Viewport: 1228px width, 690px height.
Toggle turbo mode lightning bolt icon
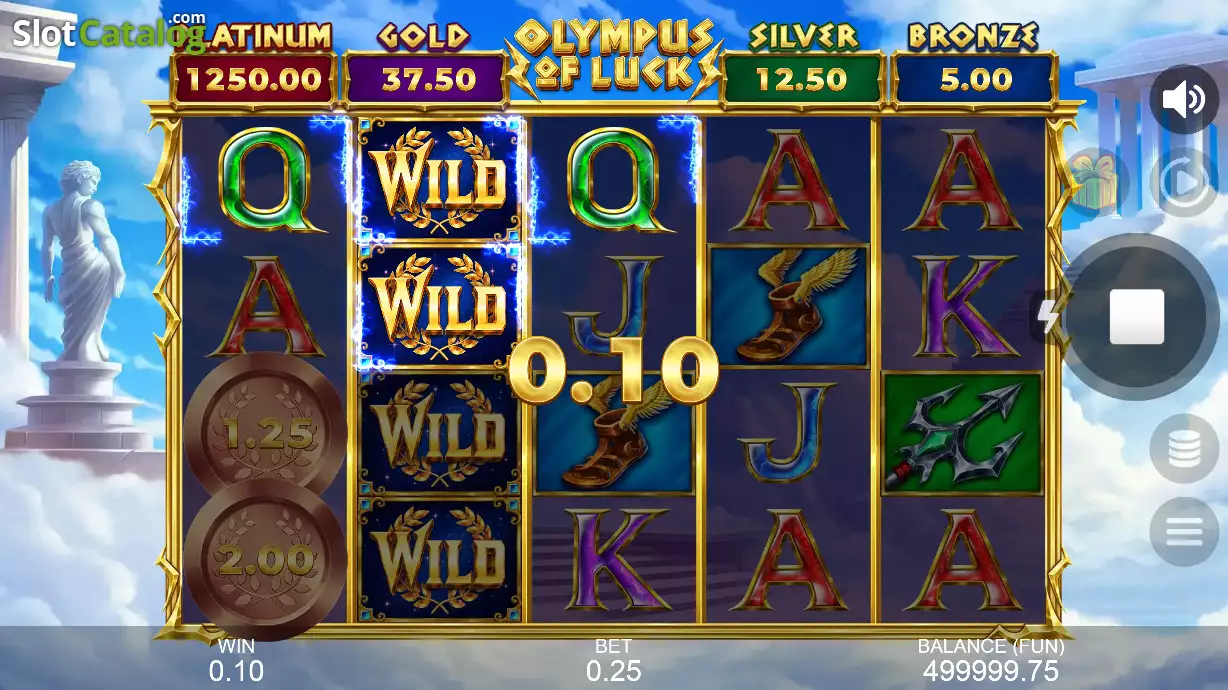(1047, 318)
